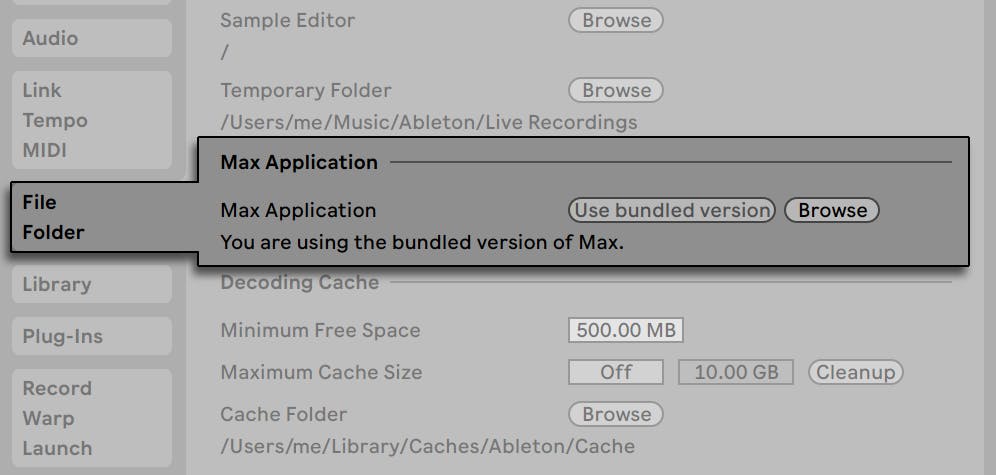Click the Live Recordings temporary folder path
The width and height of the screenshot is (996, 475).
click(x=428, y=122)
